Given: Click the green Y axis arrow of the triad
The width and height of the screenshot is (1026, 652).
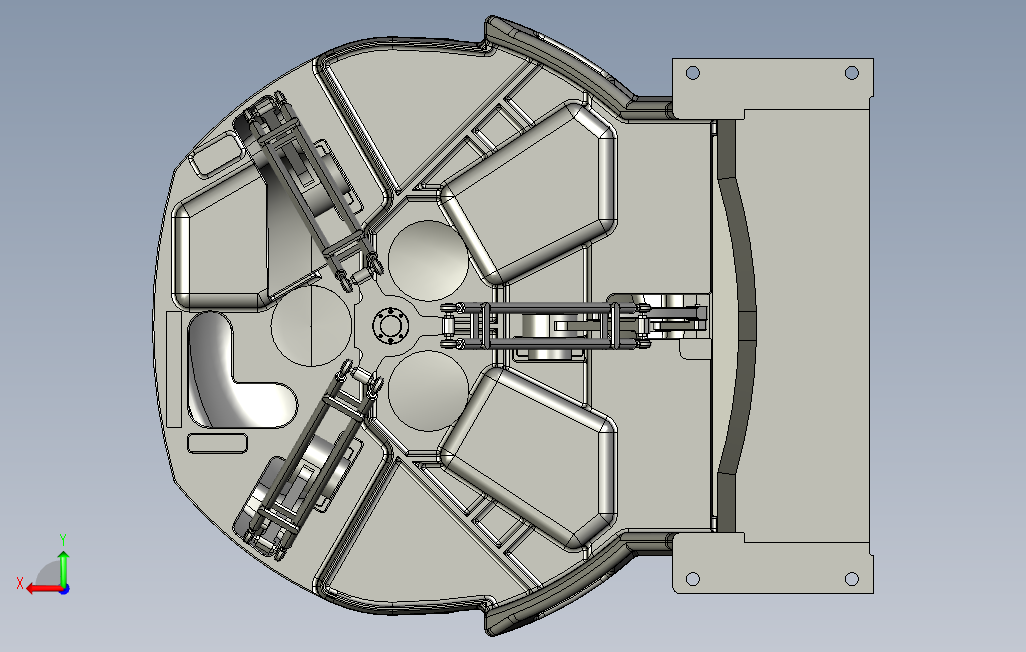Looking at the screenshot, I should point(63,567).
